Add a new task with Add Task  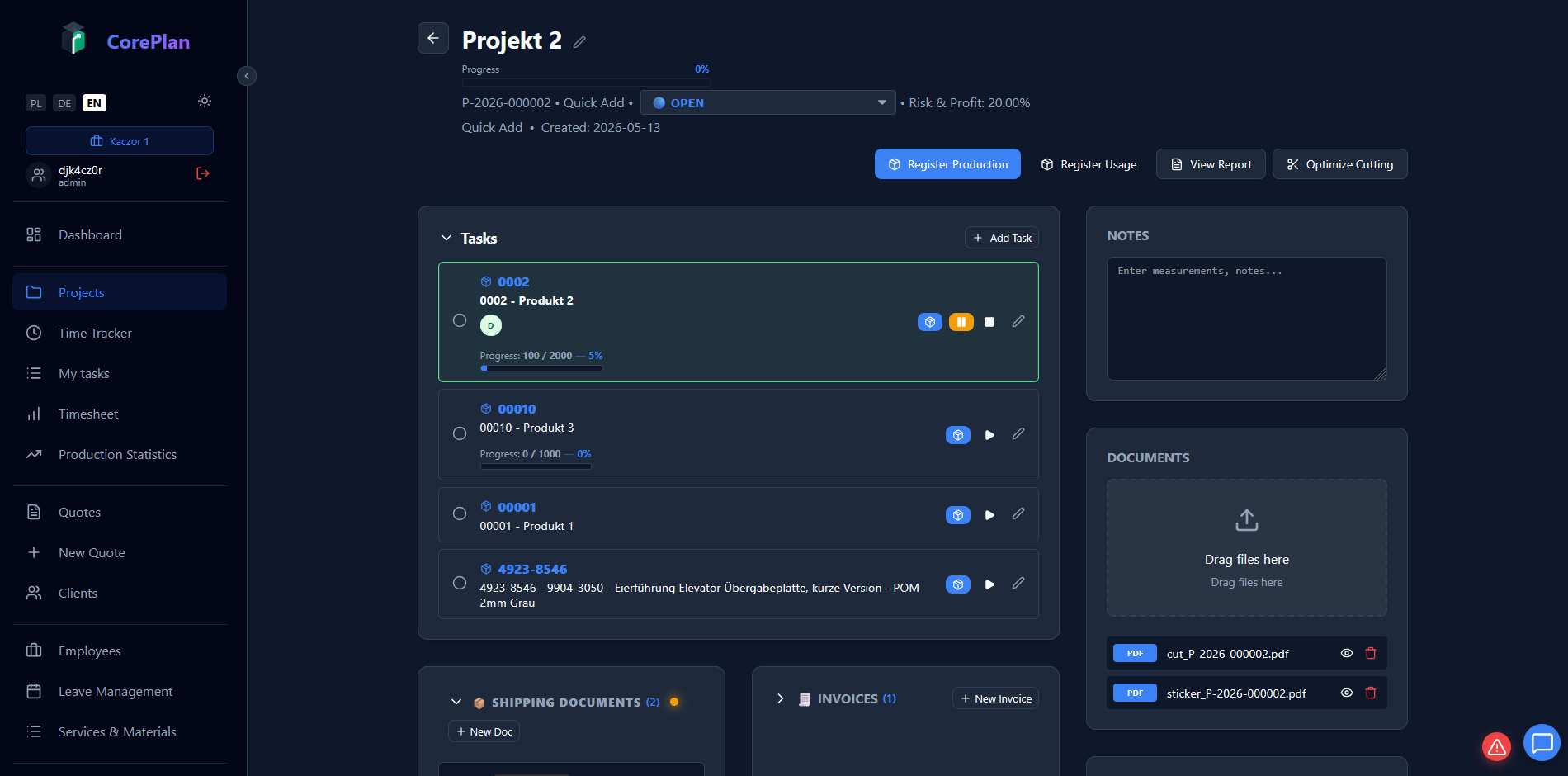pyautogui.click(x=1002, y=238)
